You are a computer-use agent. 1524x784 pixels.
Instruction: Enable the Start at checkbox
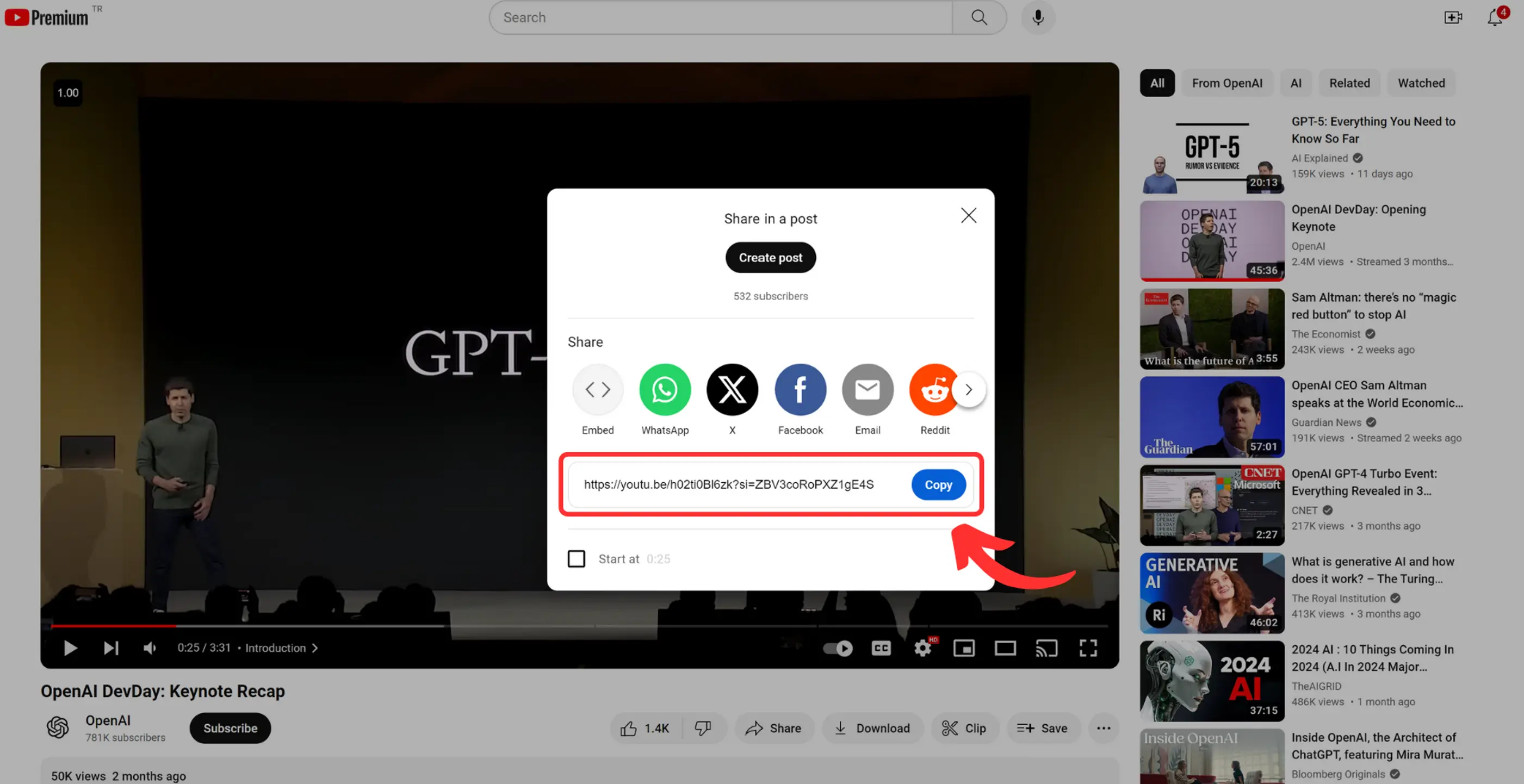tap(576, 558)
